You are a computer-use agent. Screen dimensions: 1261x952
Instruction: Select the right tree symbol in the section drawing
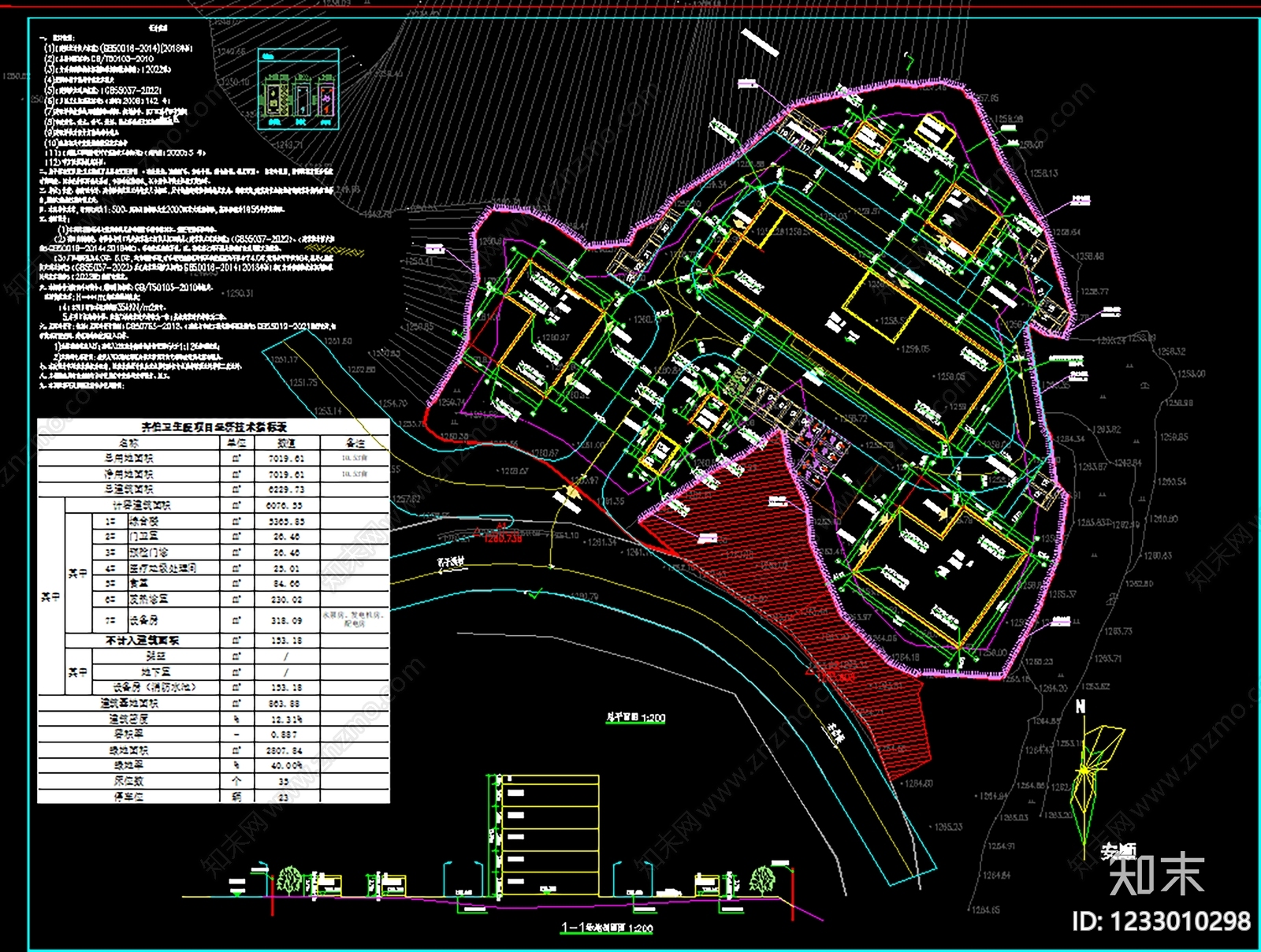pyautogui.click(x=761, y=880)
